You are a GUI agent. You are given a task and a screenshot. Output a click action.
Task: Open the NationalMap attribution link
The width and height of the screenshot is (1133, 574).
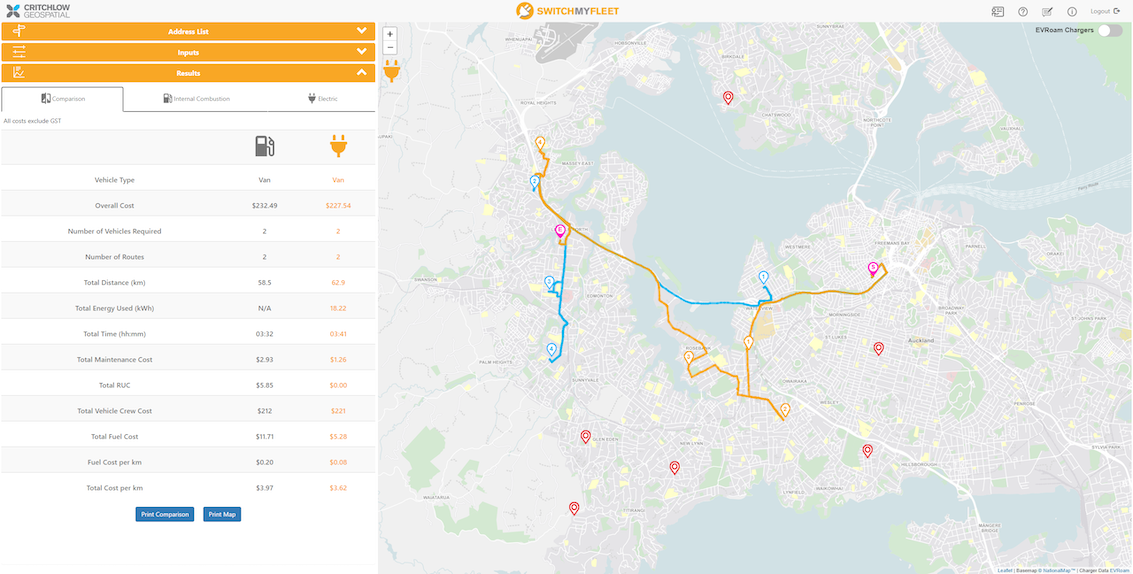[1056, 570]
